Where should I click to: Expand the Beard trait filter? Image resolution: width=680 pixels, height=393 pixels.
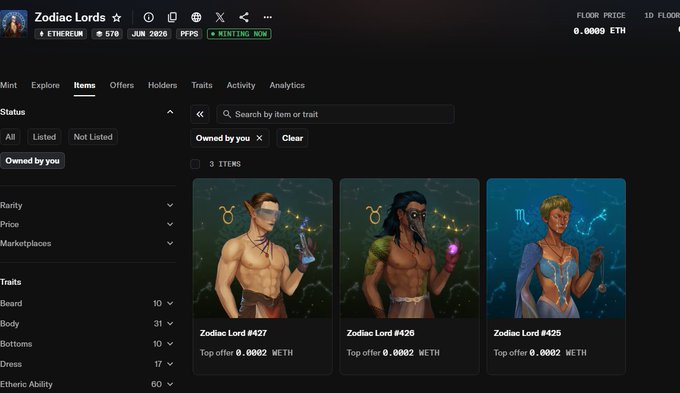[x=87, y=303]
